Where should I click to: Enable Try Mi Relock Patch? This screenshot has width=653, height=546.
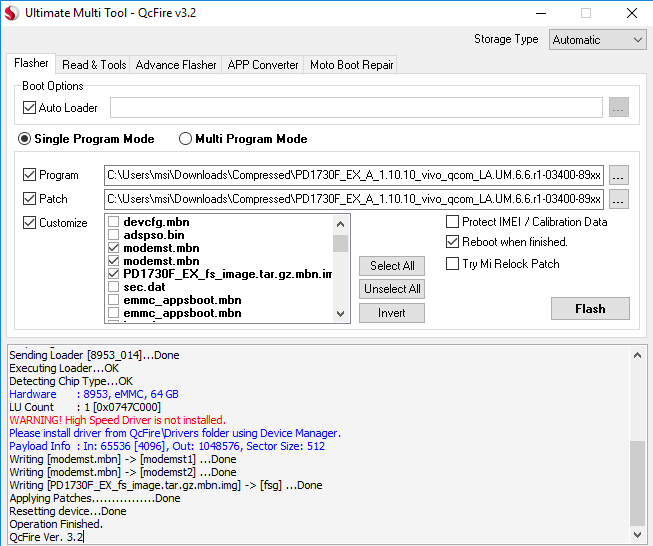click(452, 264)
